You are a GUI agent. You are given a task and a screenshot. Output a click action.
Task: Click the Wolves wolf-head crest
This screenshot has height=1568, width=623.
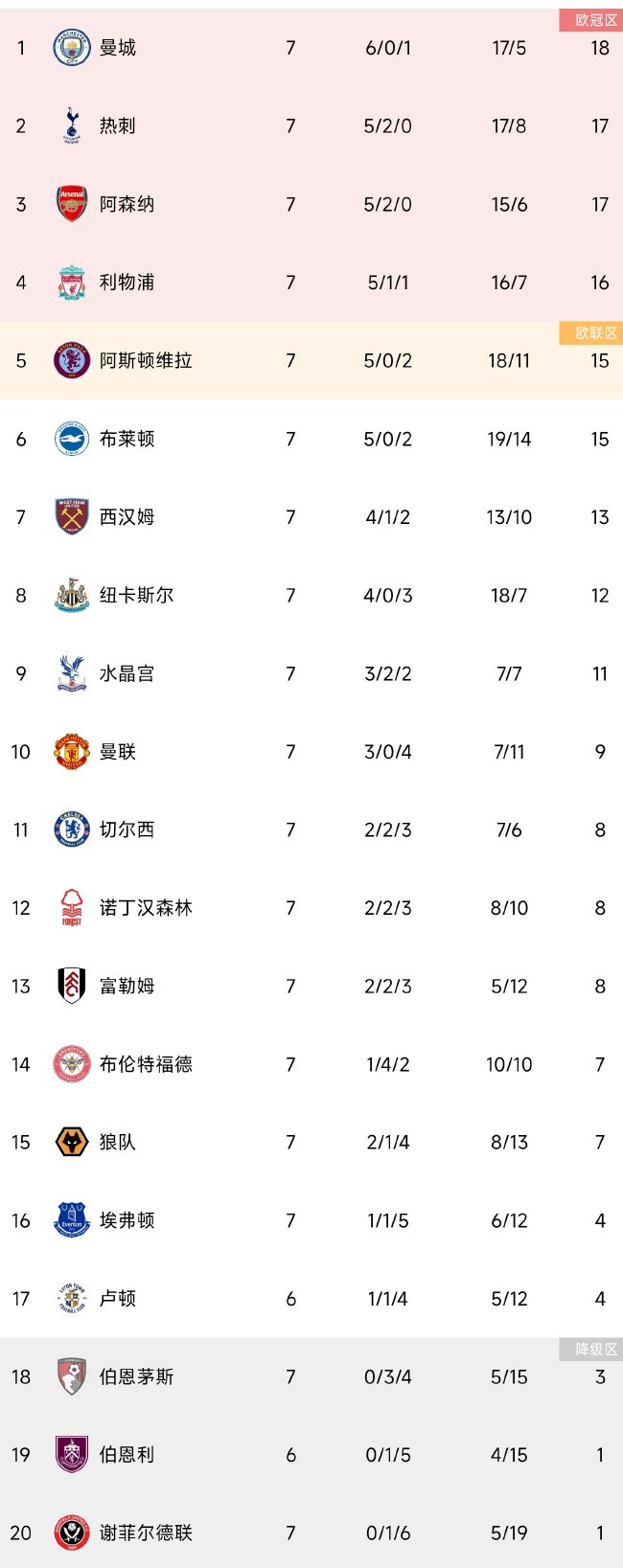[72, 1143]
